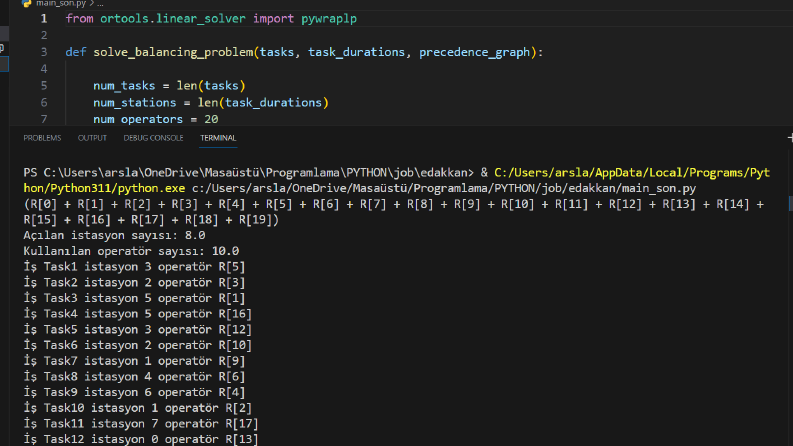
Task: Click the value 20 on line 7
Action: 211,119
